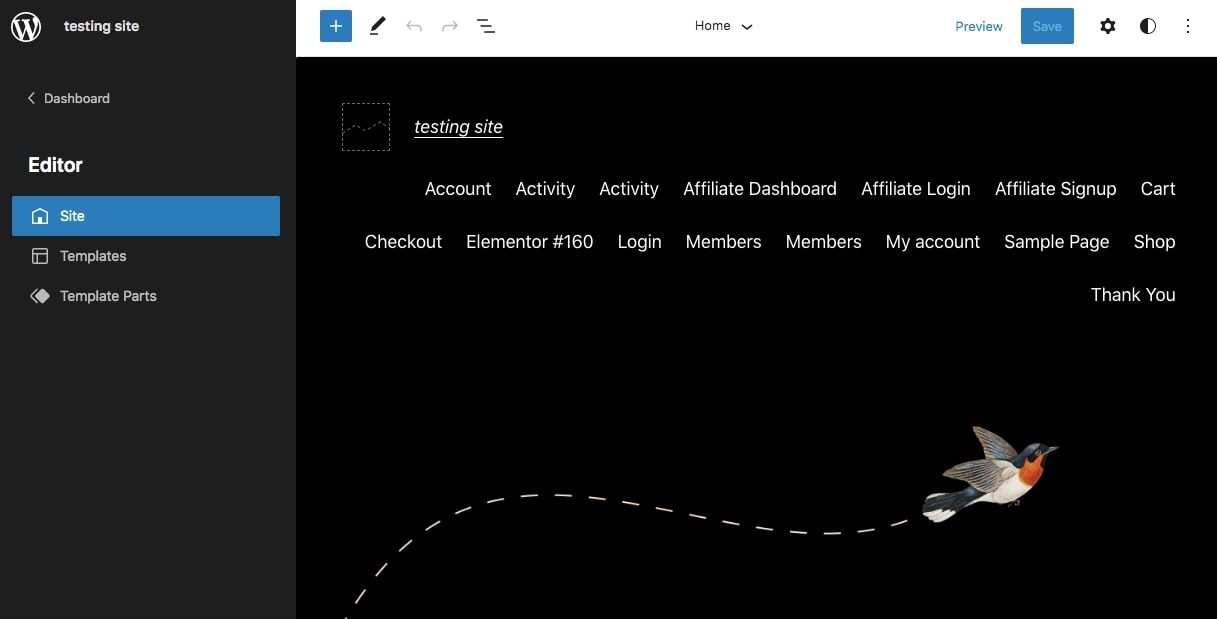Toggle the Styles half-circle panel
This screenshot has width=1217, height=619.
click(1148, 27)
